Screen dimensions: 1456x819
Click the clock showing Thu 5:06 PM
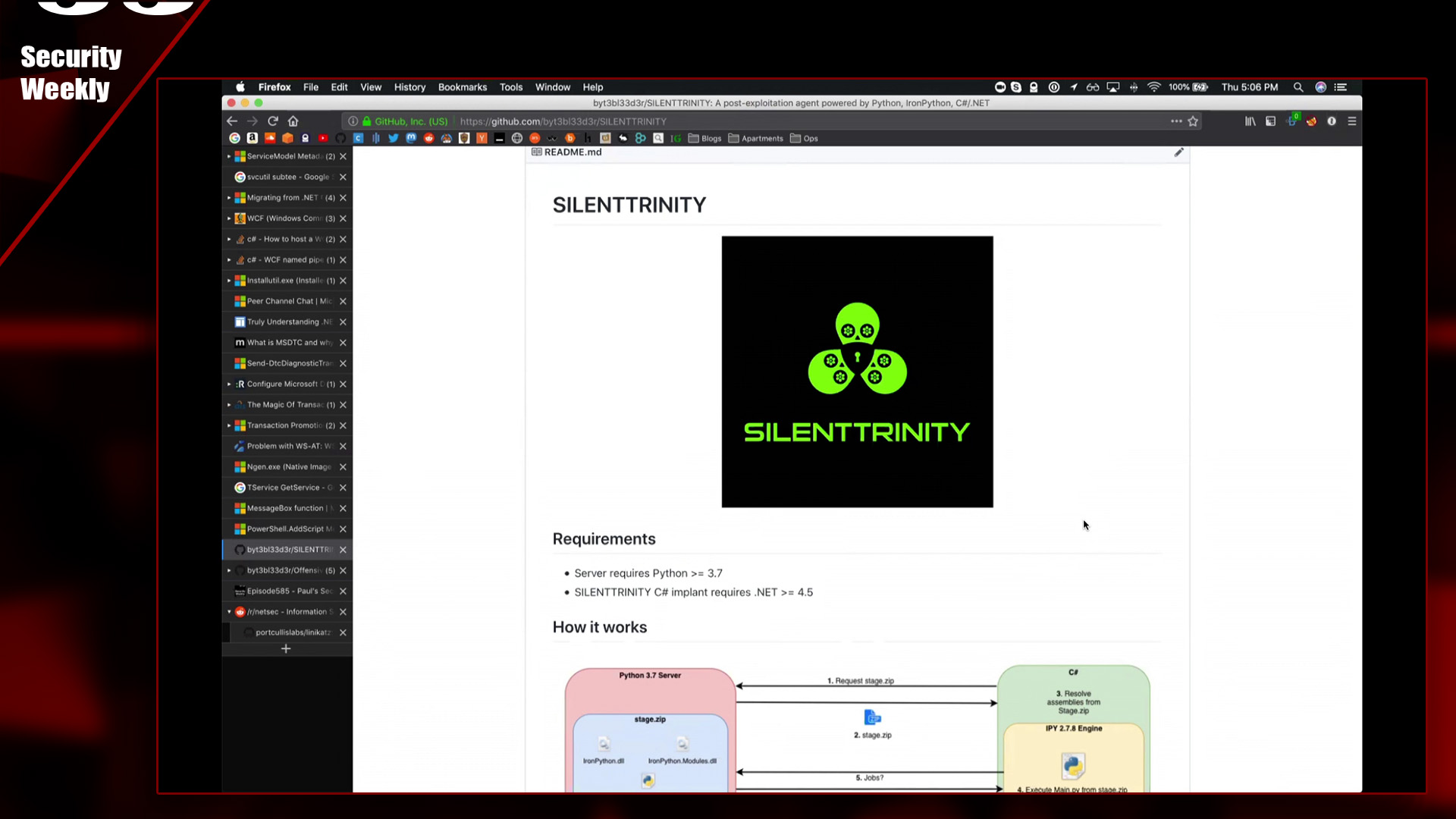1249,87
